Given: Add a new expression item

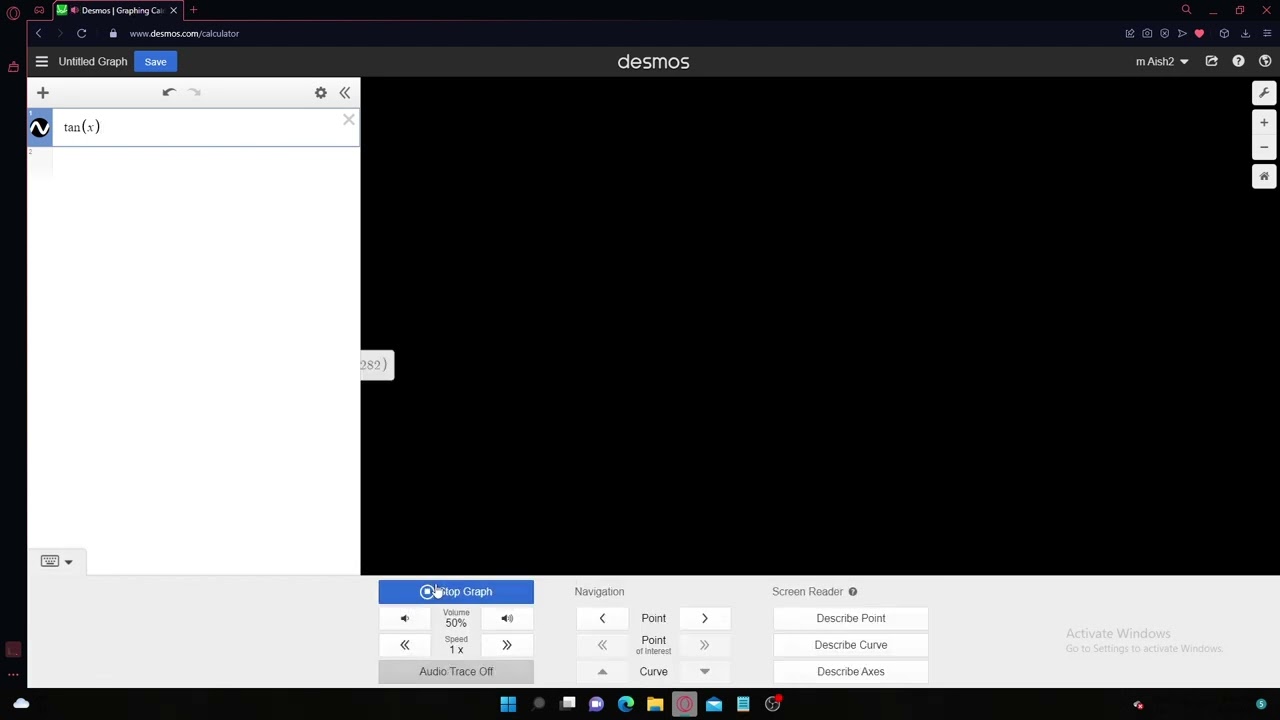Looking at the screenshot, I should point(43,93).
